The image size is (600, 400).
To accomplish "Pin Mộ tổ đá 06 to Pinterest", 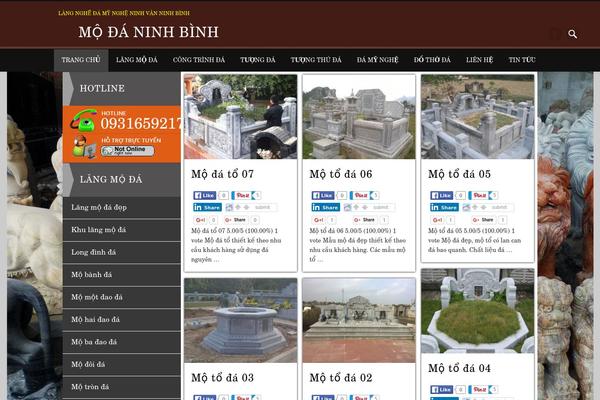I will pyautogui.click(x=360, y=195).
